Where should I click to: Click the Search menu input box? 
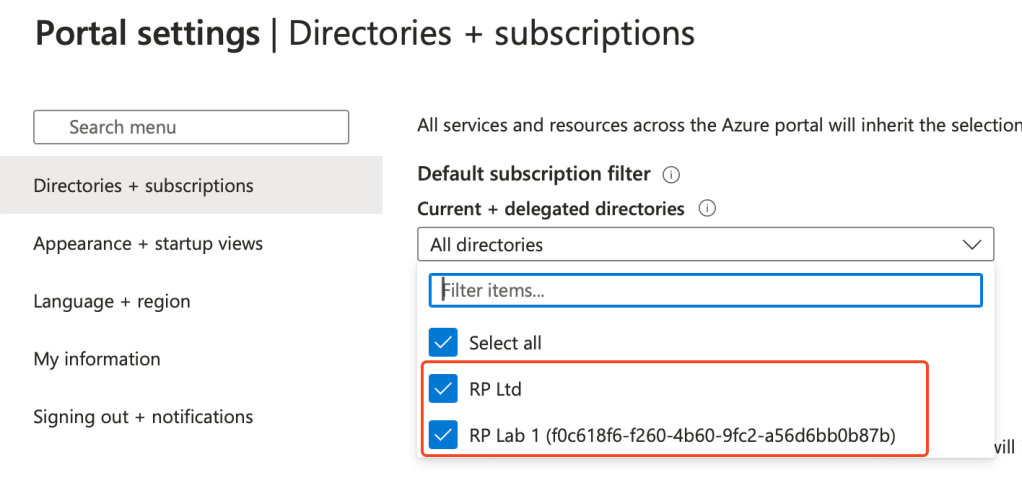[191, 127]
